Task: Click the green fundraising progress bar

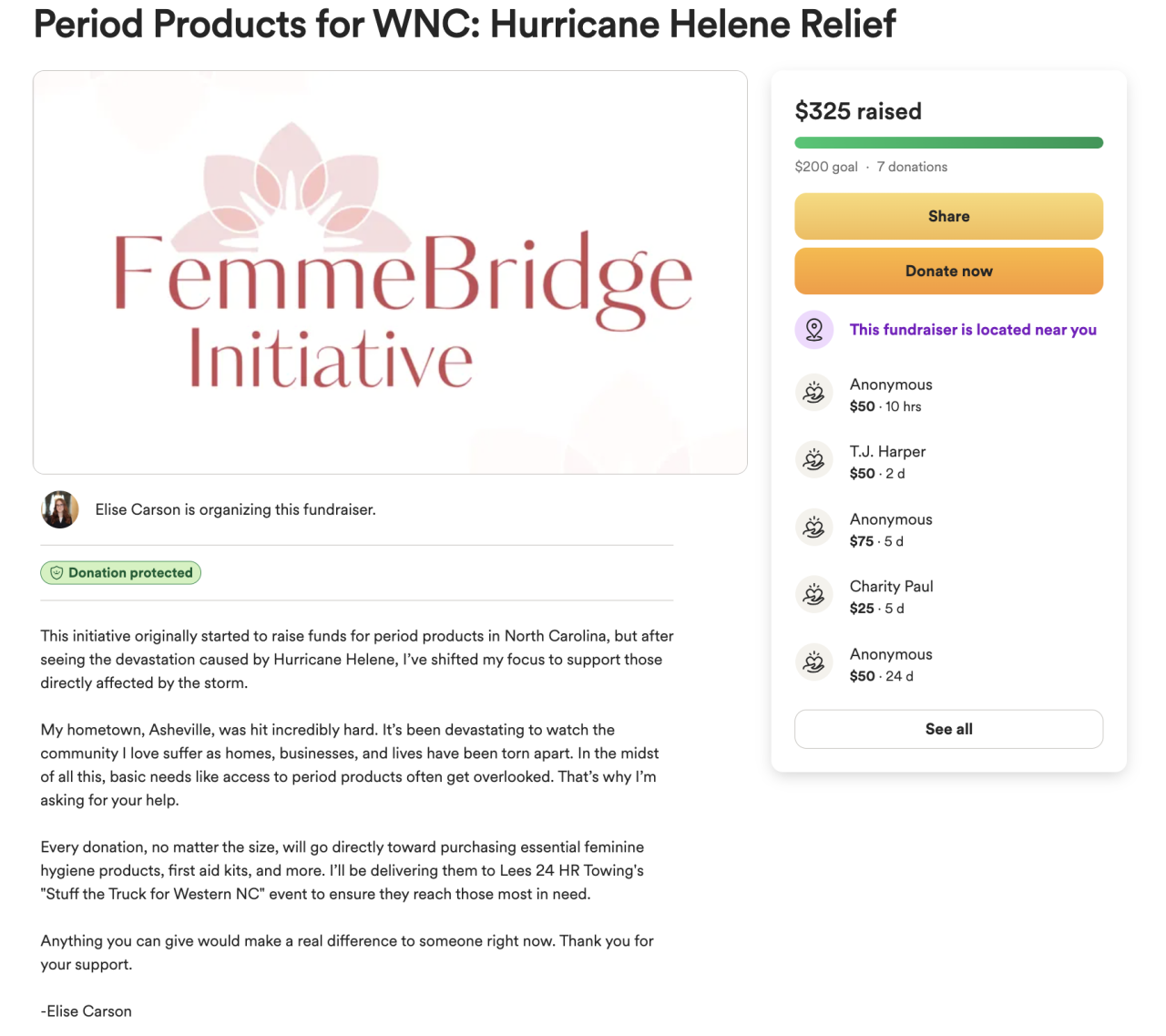Action: pyautogui.click(x=948, y=143)
